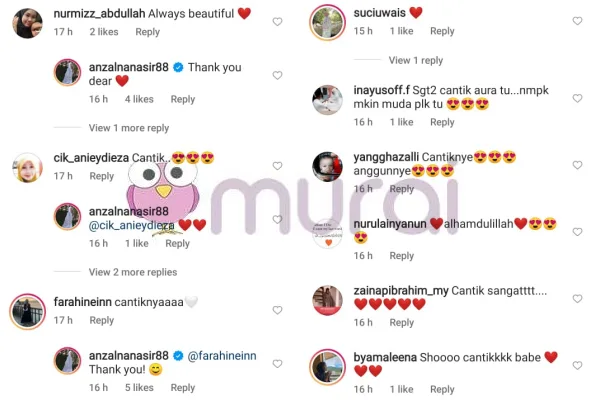Expand 'View 1 reply' under suciuwais
The height and width of the screenshot is (400, 600).
coord(416,60)
